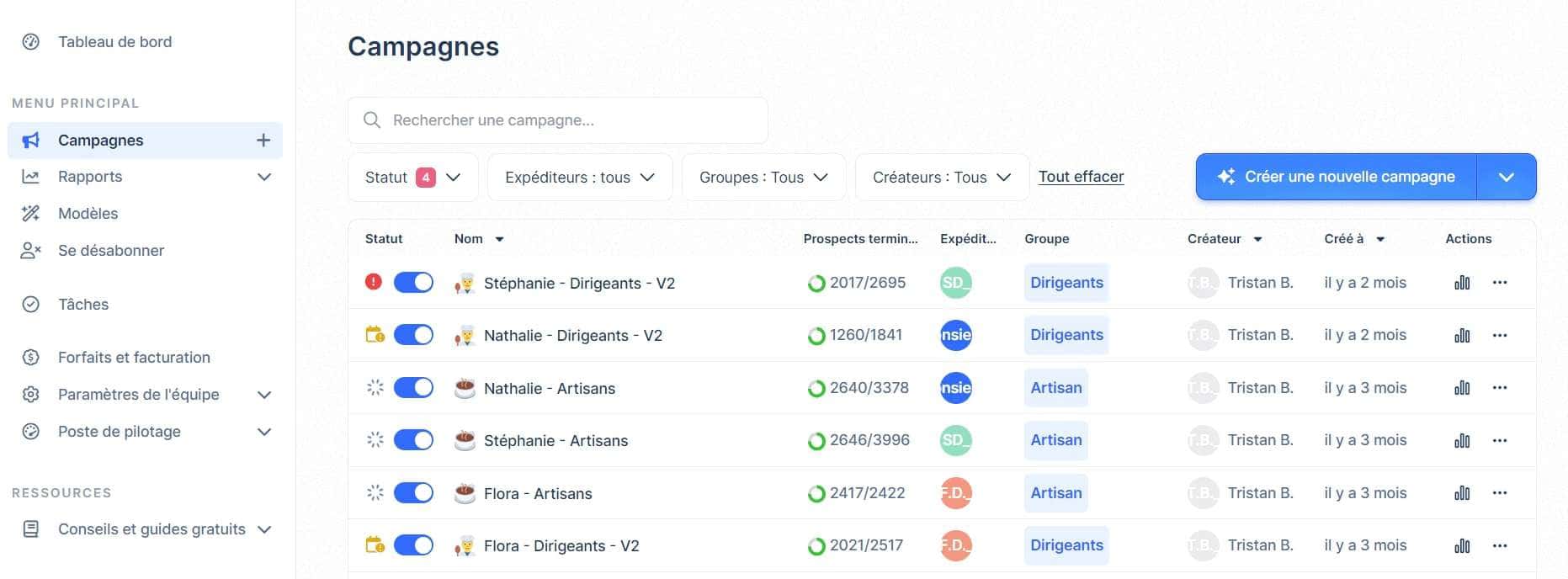Open the Groupes : Tous filter
This screenshot has width=1568, height=579.
pos(764,178)
